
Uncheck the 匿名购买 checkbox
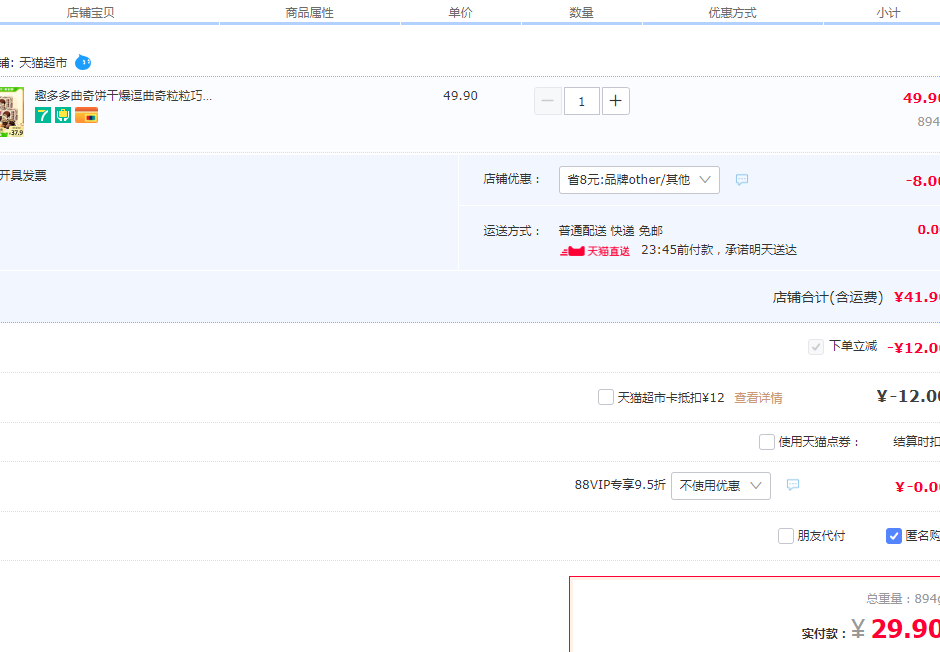(894, 536)
